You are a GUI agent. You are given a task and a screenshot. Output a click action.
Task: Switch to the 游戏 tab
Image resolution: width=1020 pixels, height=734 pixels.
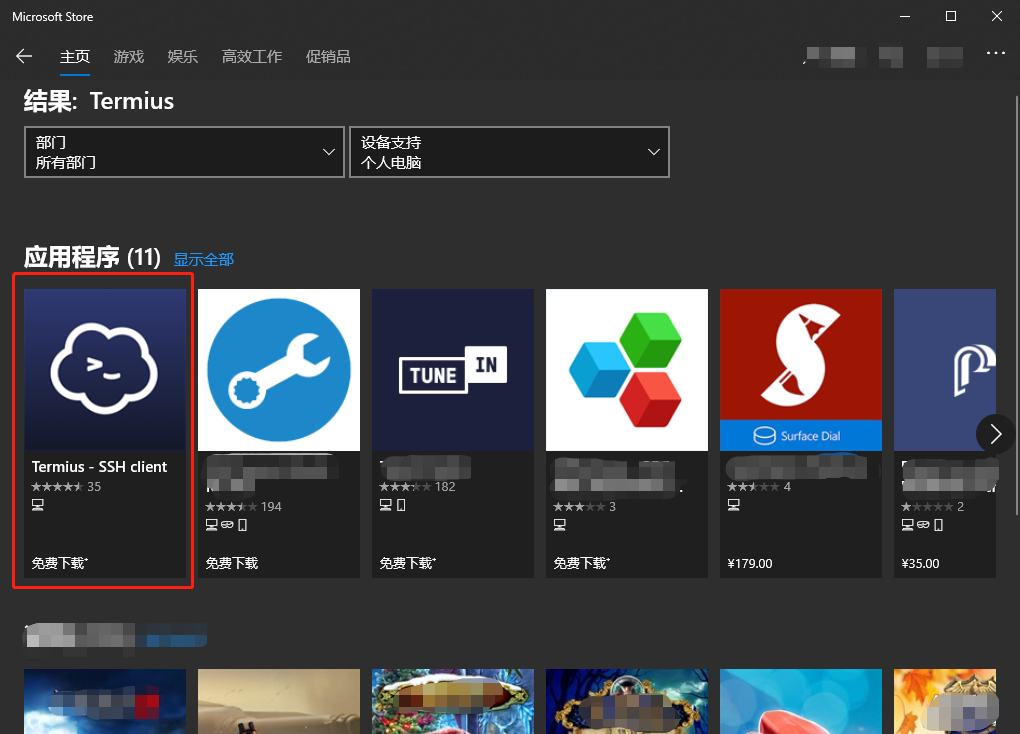(128, 56)
